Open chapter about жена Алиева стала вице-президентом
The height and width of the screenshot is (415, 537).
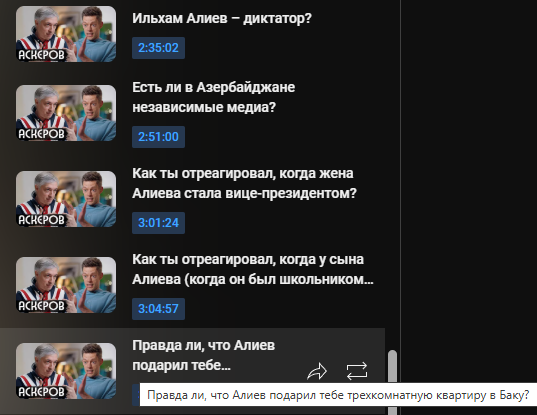pos(244,183)
